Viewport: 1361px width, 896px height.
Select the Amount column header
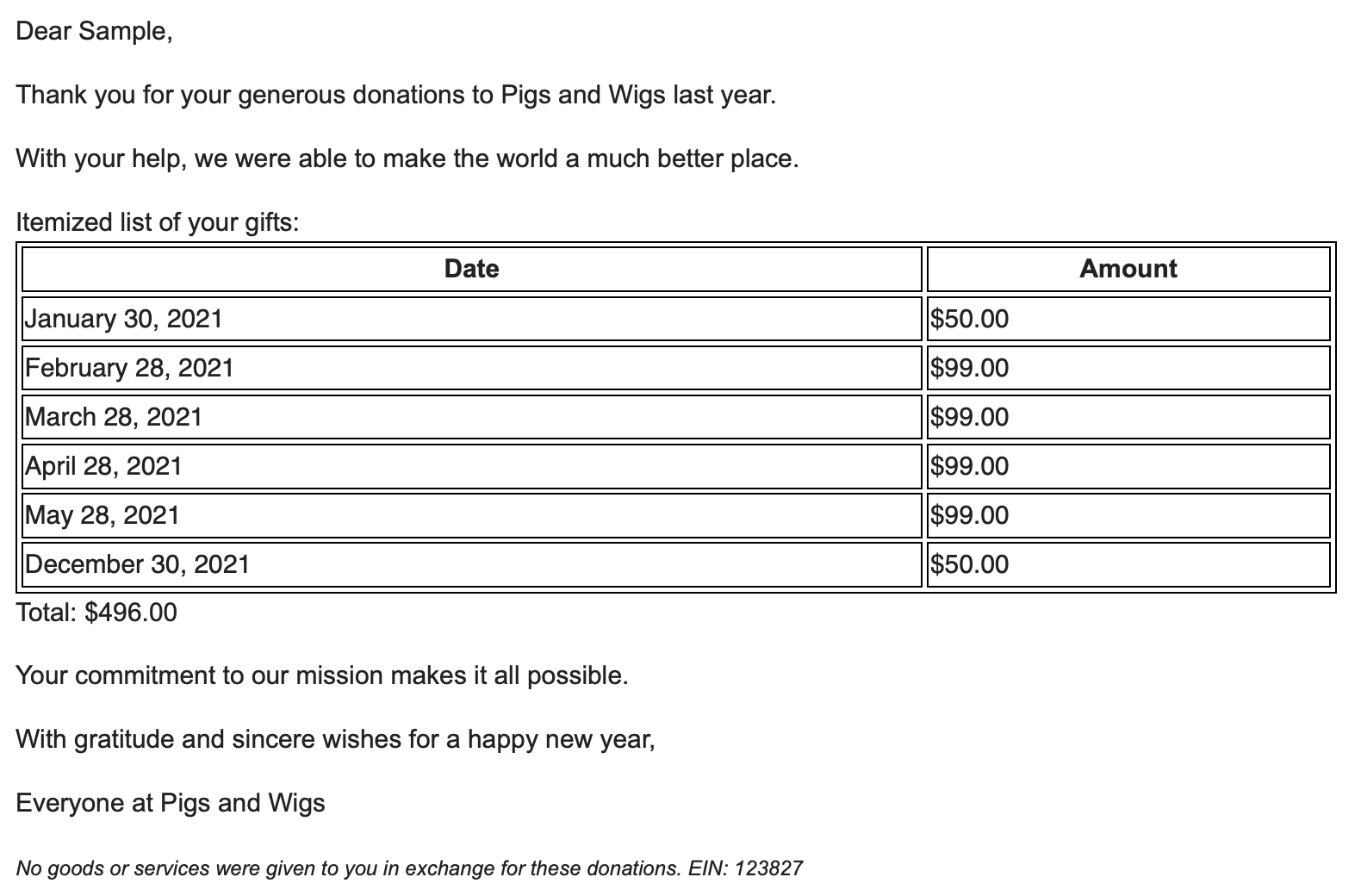click(x=1128, y=269)
